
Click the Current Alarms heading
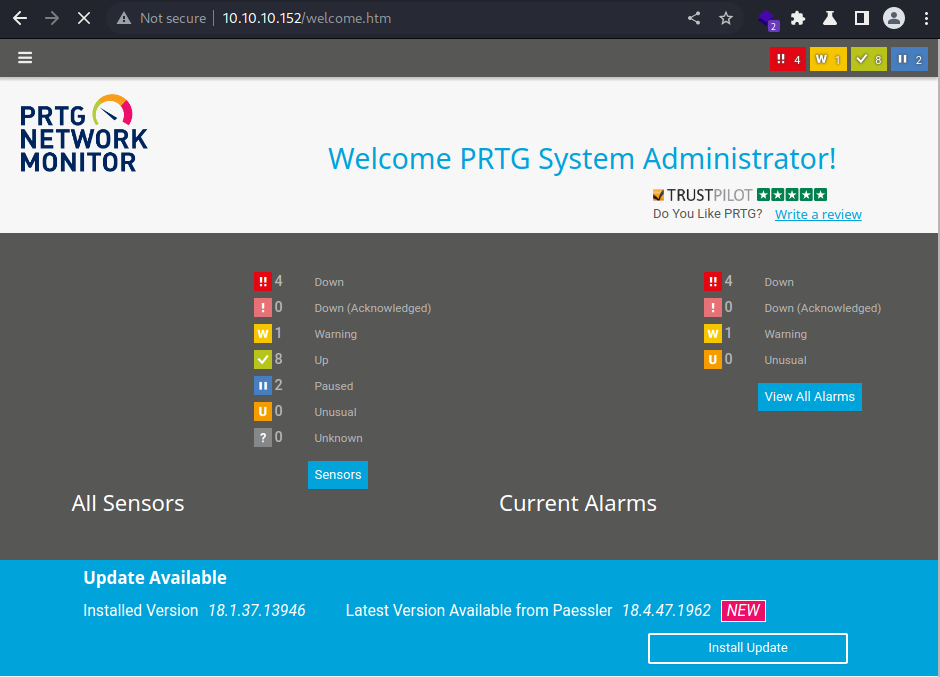pos(578,503)
